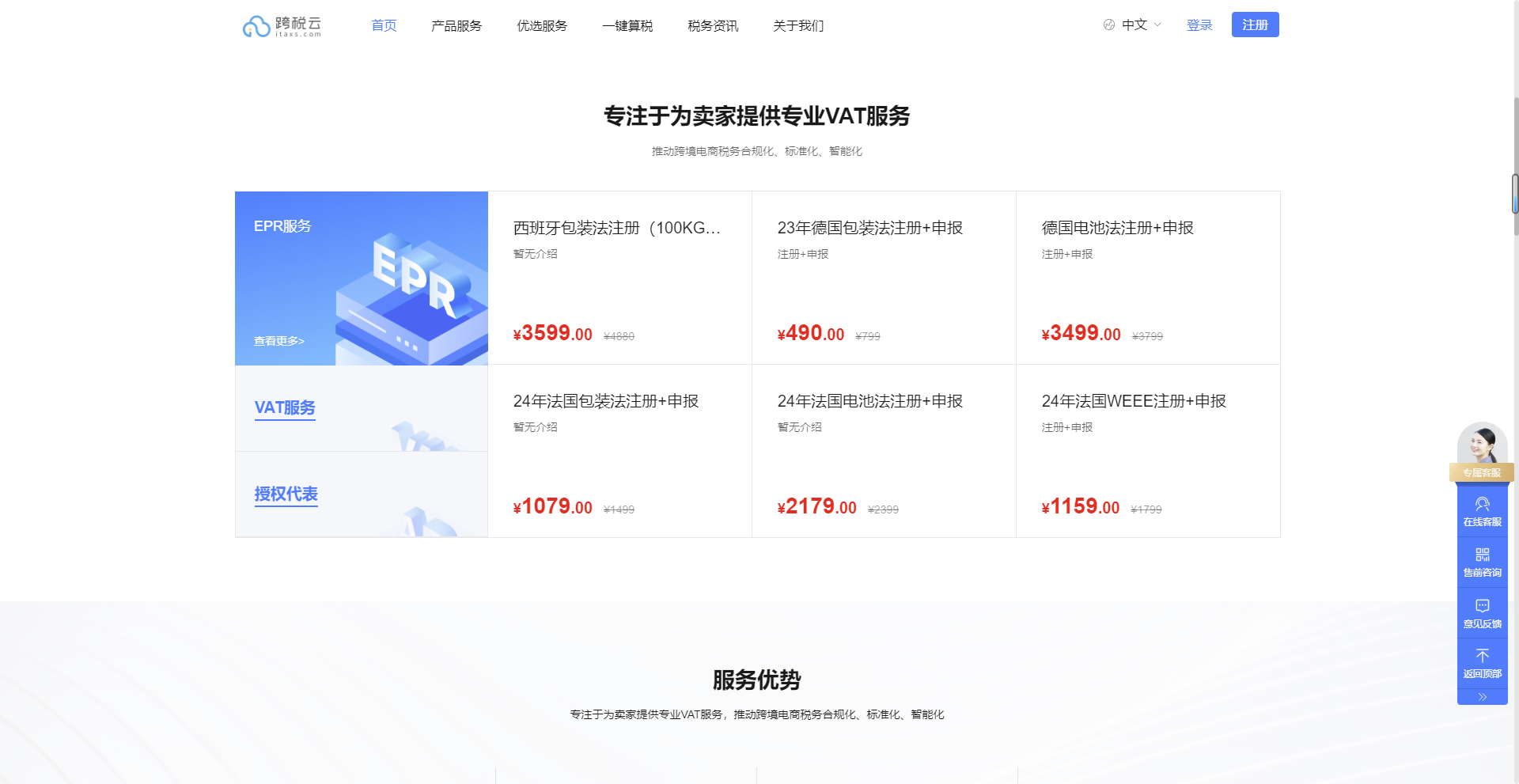Click the ¥1079.00 price
This screenshot has width=1519, height=784.
click(553, 506)
